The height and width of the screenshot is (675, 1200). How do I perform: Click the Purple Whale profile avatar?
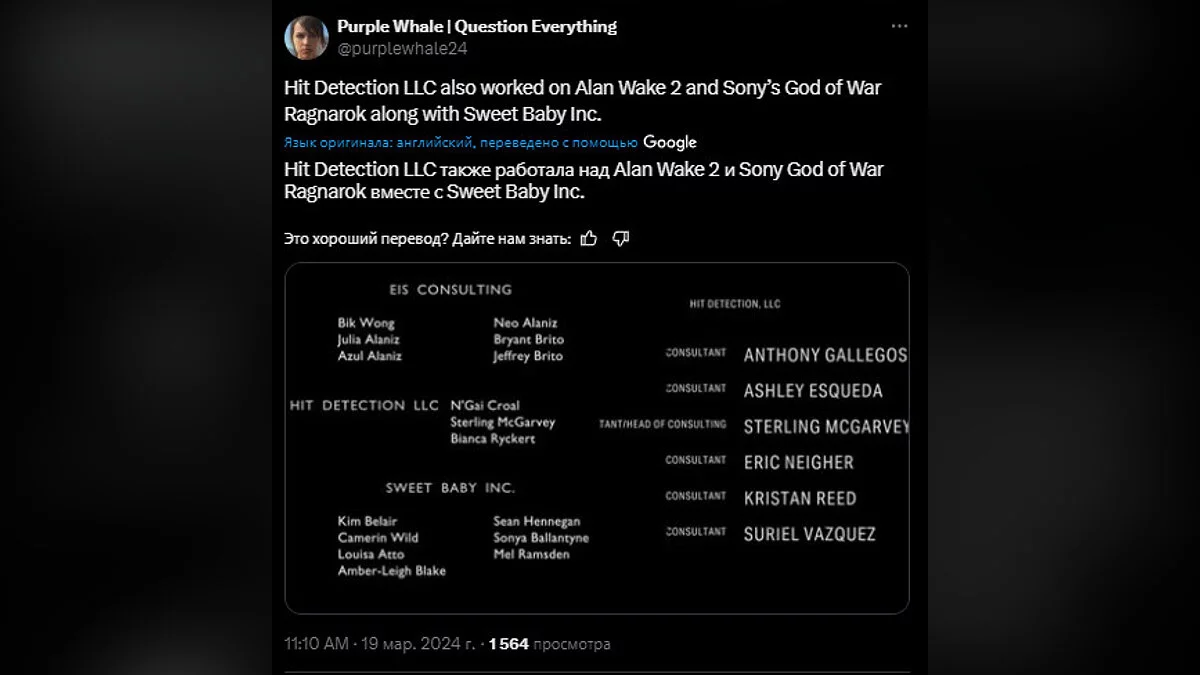tap(308, 37)
